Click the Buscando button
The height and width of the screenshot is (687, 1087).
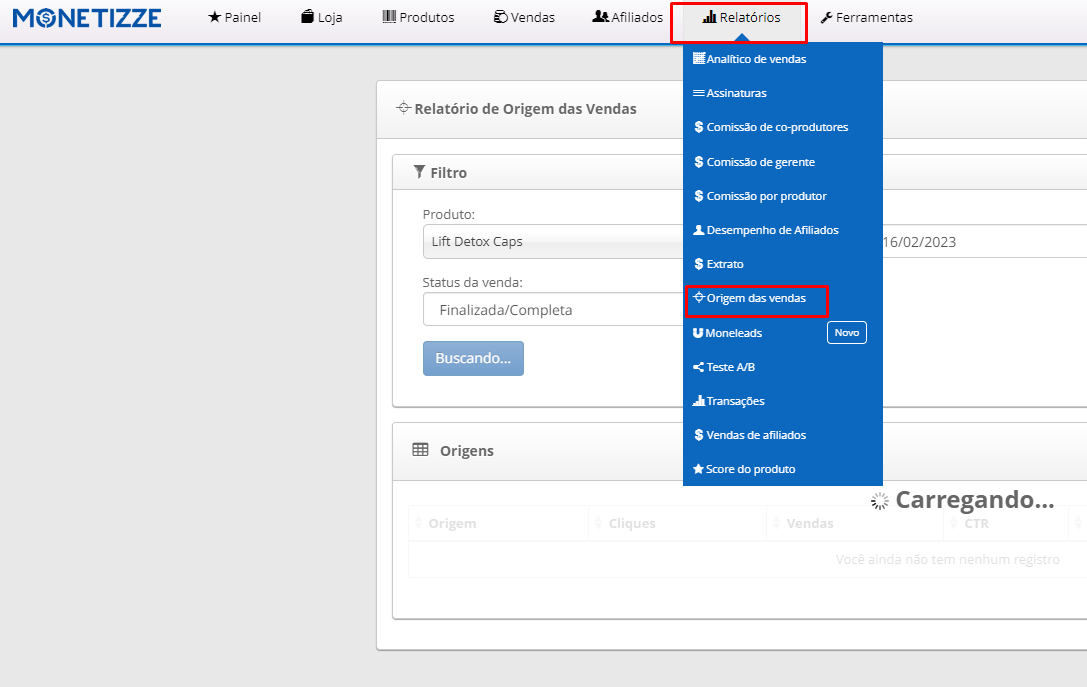pos(473,359)
